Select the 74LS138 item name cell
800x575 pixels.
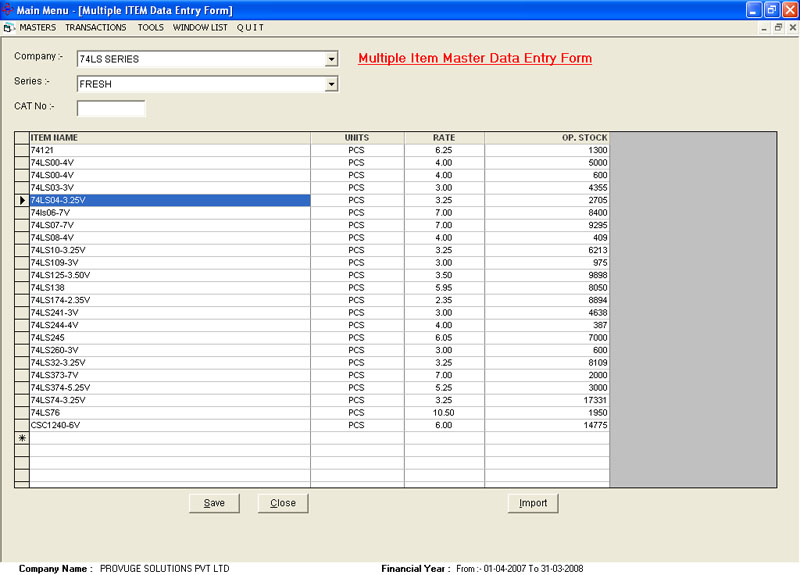(169, 287)
